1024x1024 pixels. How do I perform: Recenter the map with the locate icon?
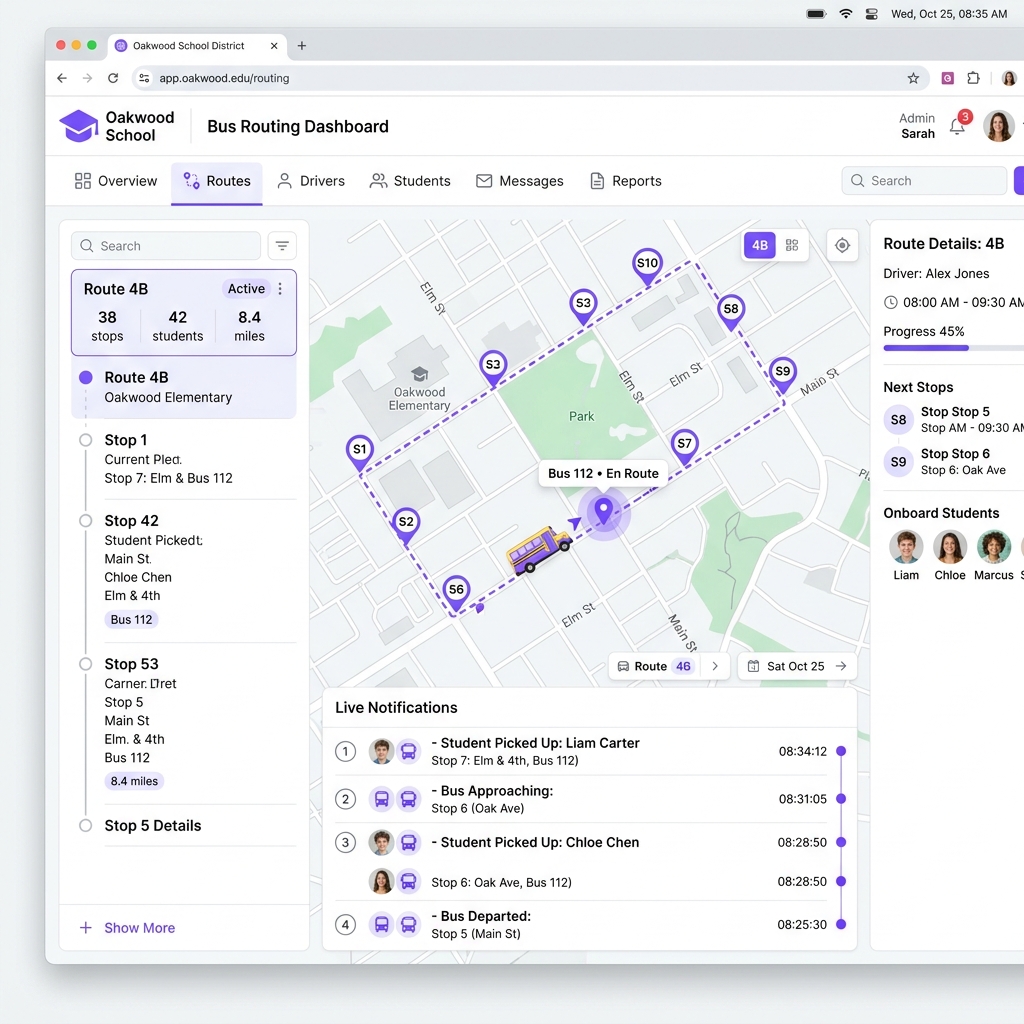pyautogui.click(x=842, y=245)
